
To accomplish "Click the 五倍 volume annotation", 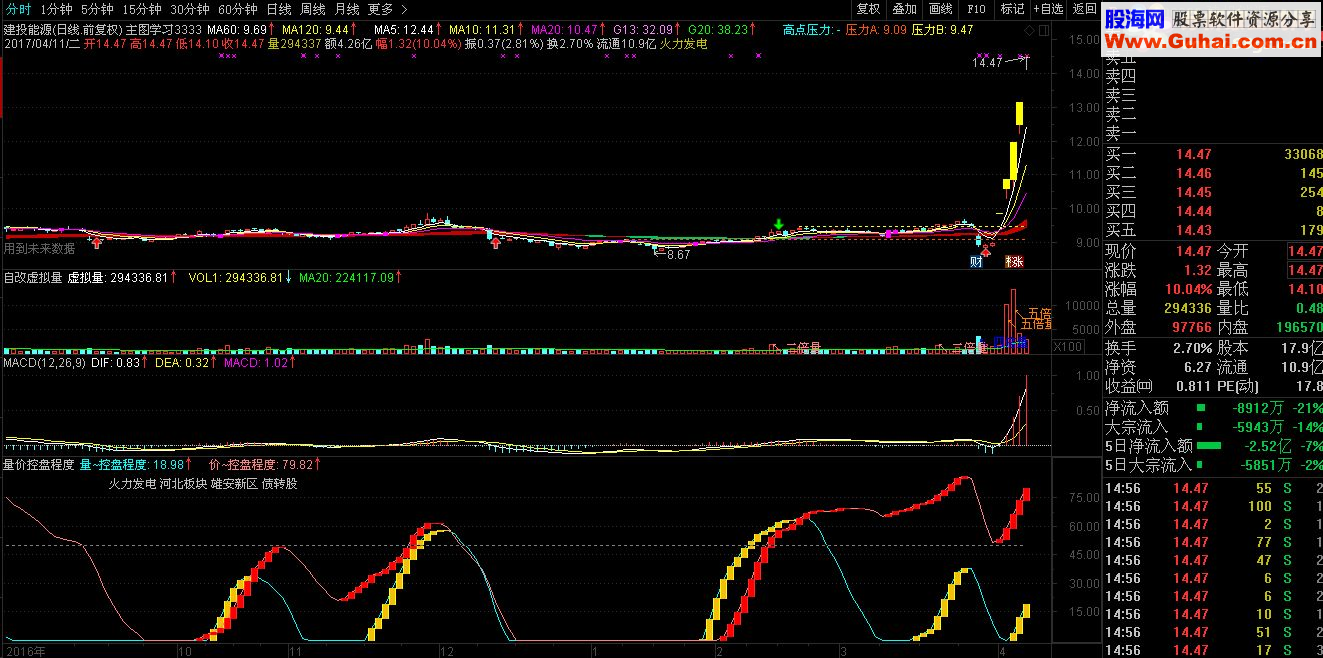I will pyautogui.click(x=1041, y=314).
